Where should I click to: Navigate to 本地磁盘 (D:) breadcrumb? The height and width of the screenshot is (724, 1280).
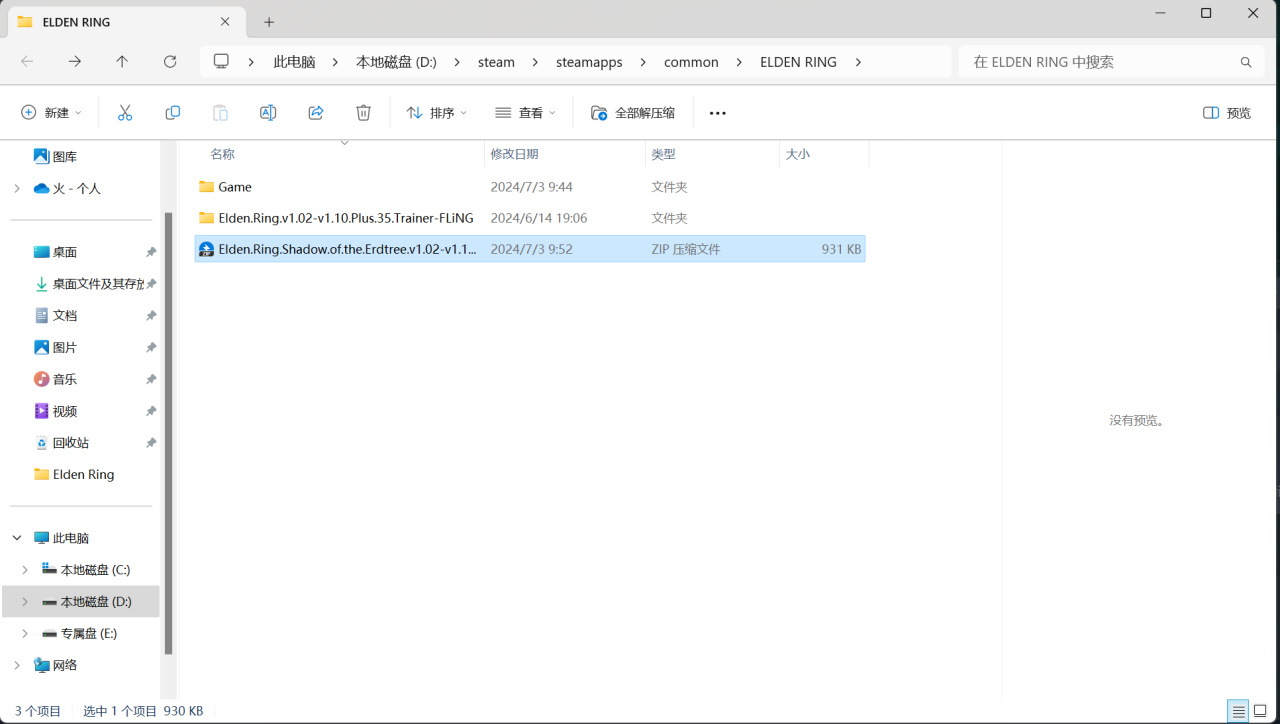click(396, 62)
